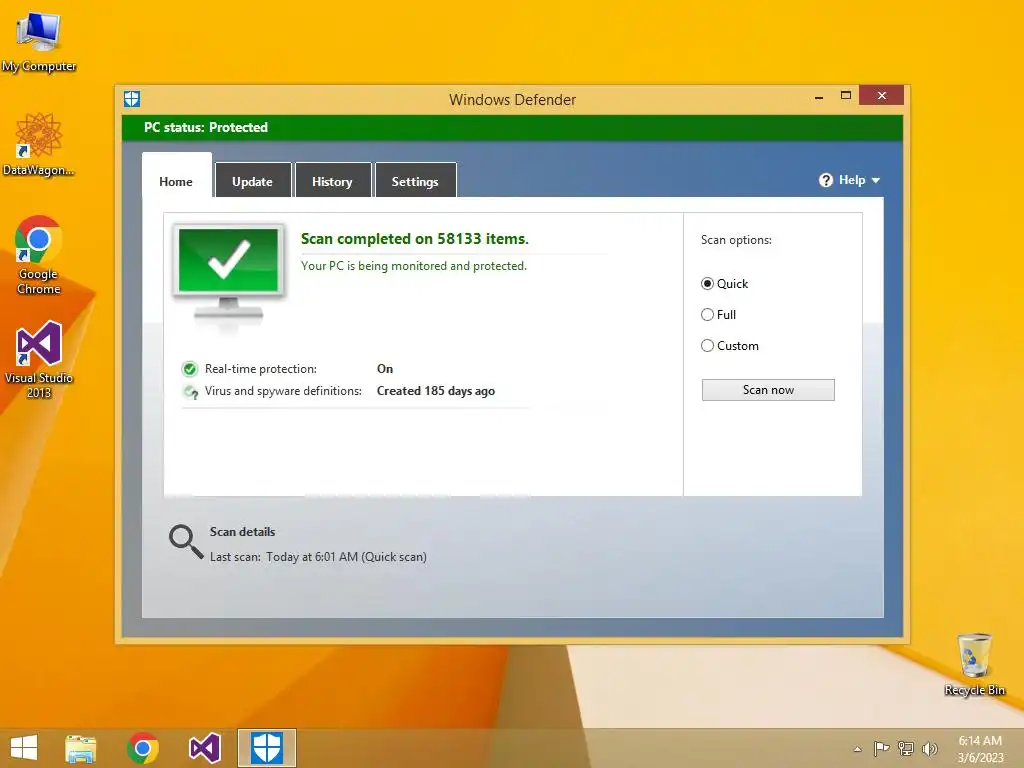Click 'Your PC is being monitored and protected.'
This screenshot has height=768, width=1024.
click(x=414, y=266)
